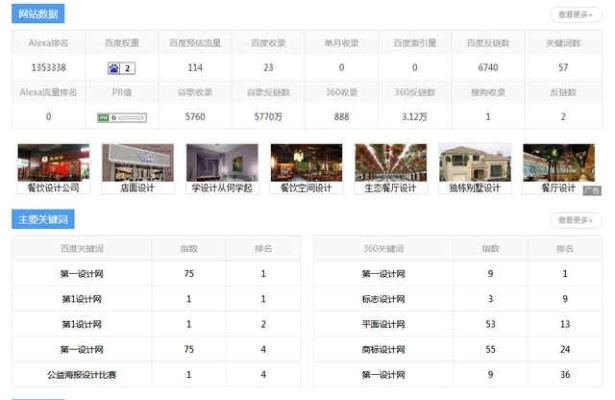This screenshot has width=615, height=400.
Task: Click the 生态餐厅设计 thumbnail
Action: click(390, 163)
